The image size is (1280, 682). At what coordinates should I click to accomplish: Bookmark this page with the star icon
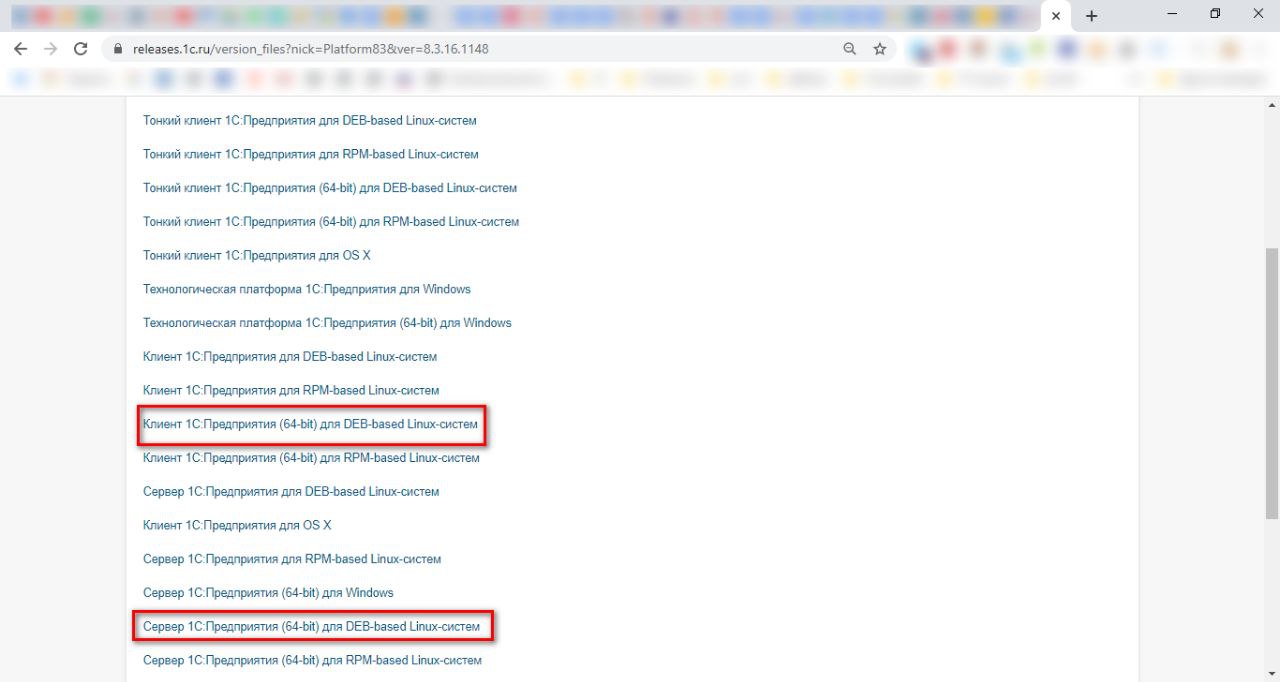click(880, 48)
